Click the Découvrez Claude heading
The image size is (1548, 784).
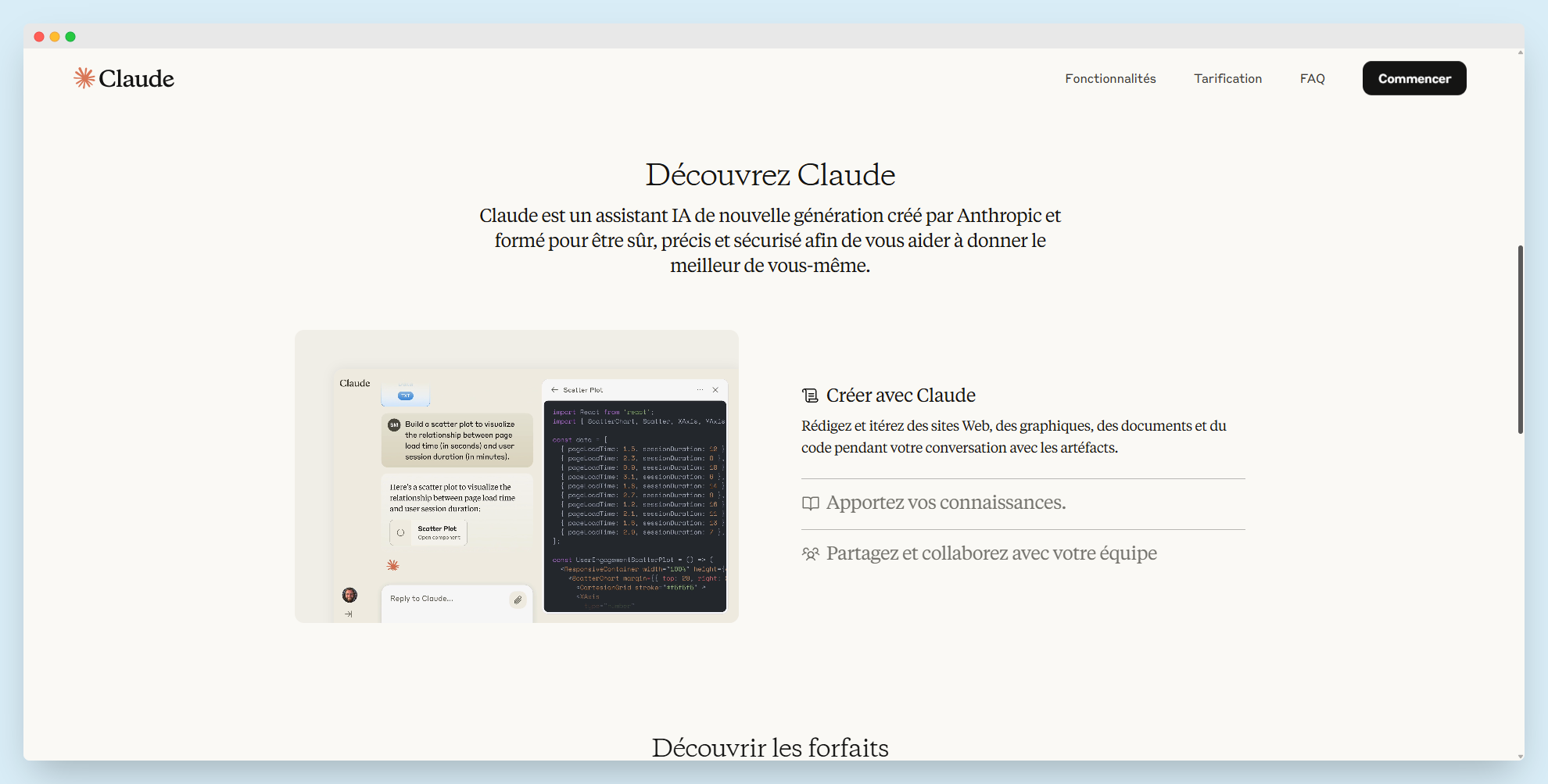tap(770, 175)
